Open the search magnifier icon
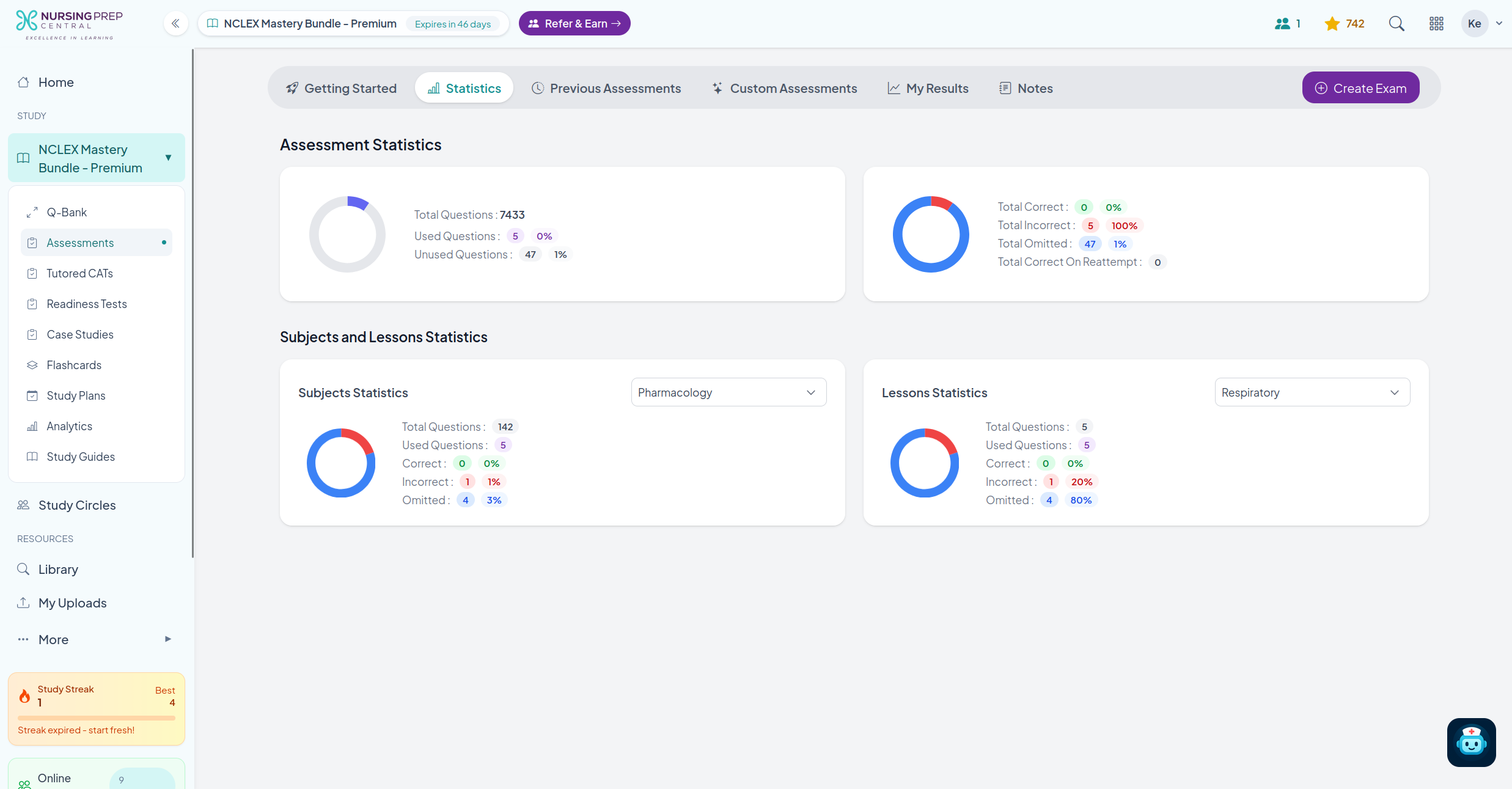The image size is (1512, 789). click(1396, 24)
